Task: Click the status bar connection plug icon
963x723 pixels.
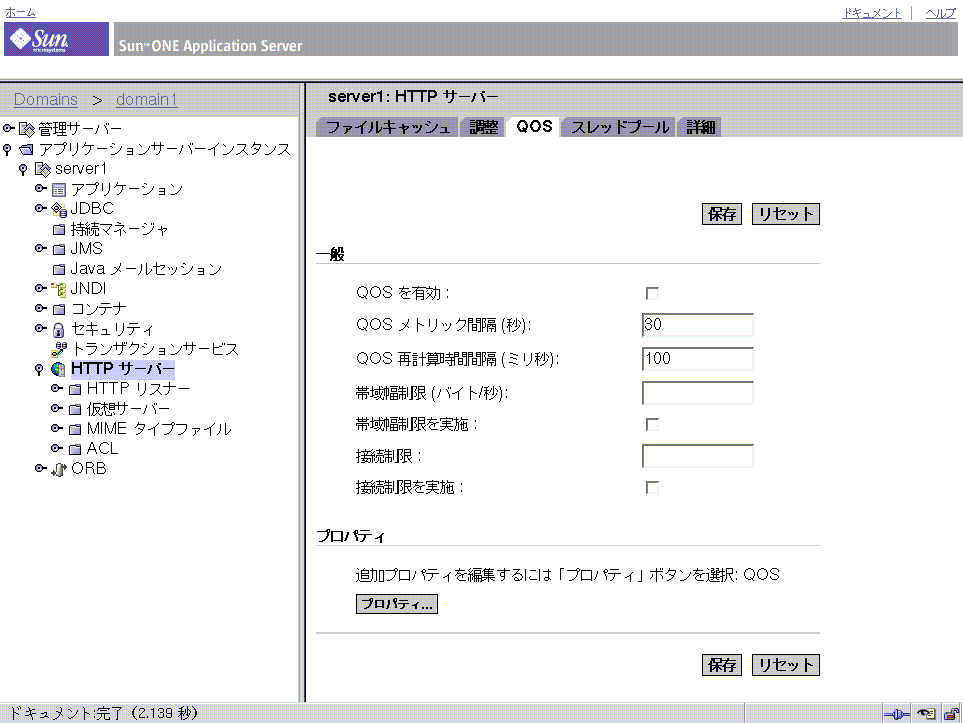Action: (897, 714)
